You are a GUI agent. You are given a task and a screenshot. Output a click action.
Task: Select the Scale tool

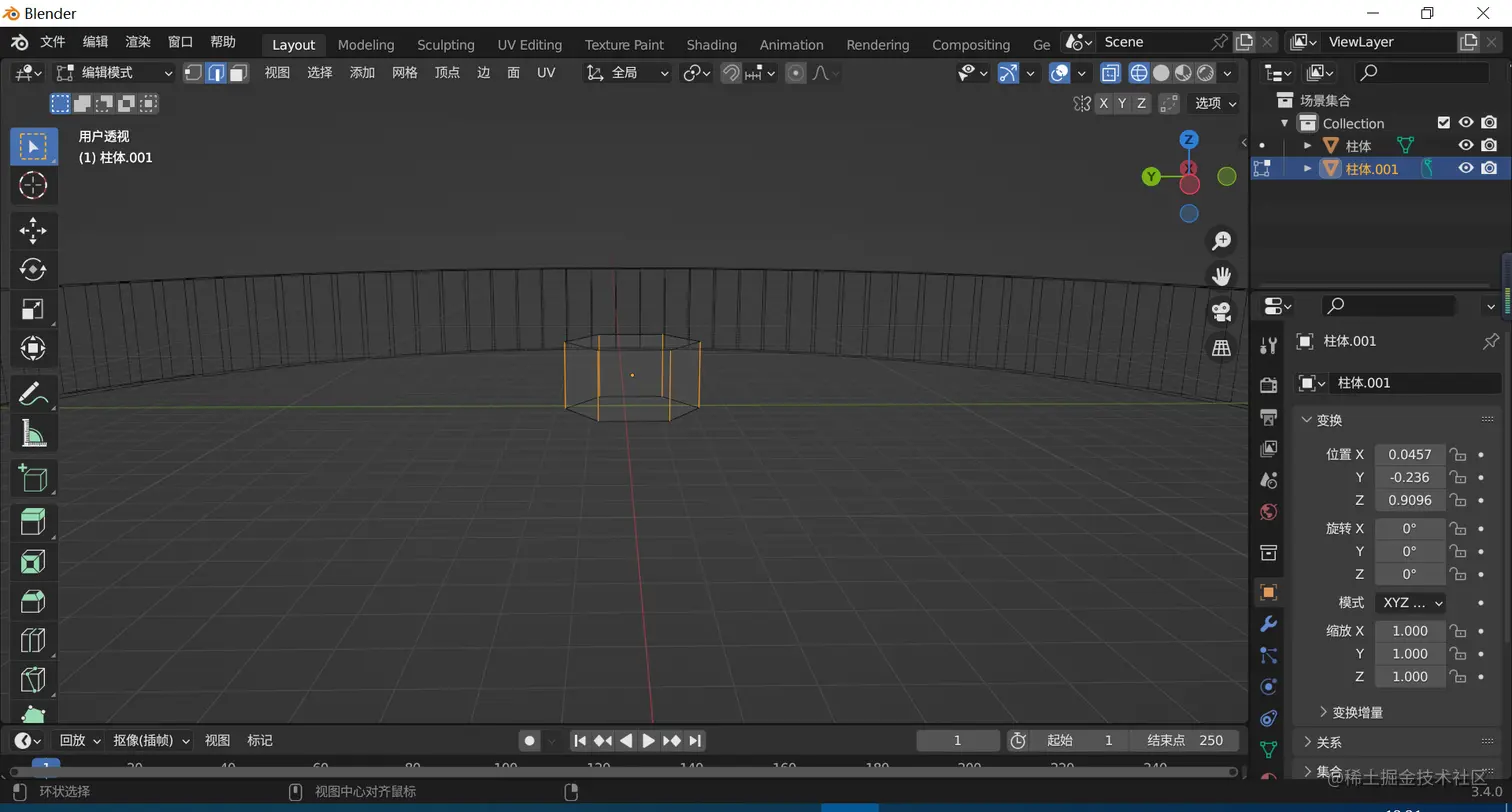point(33,309)
